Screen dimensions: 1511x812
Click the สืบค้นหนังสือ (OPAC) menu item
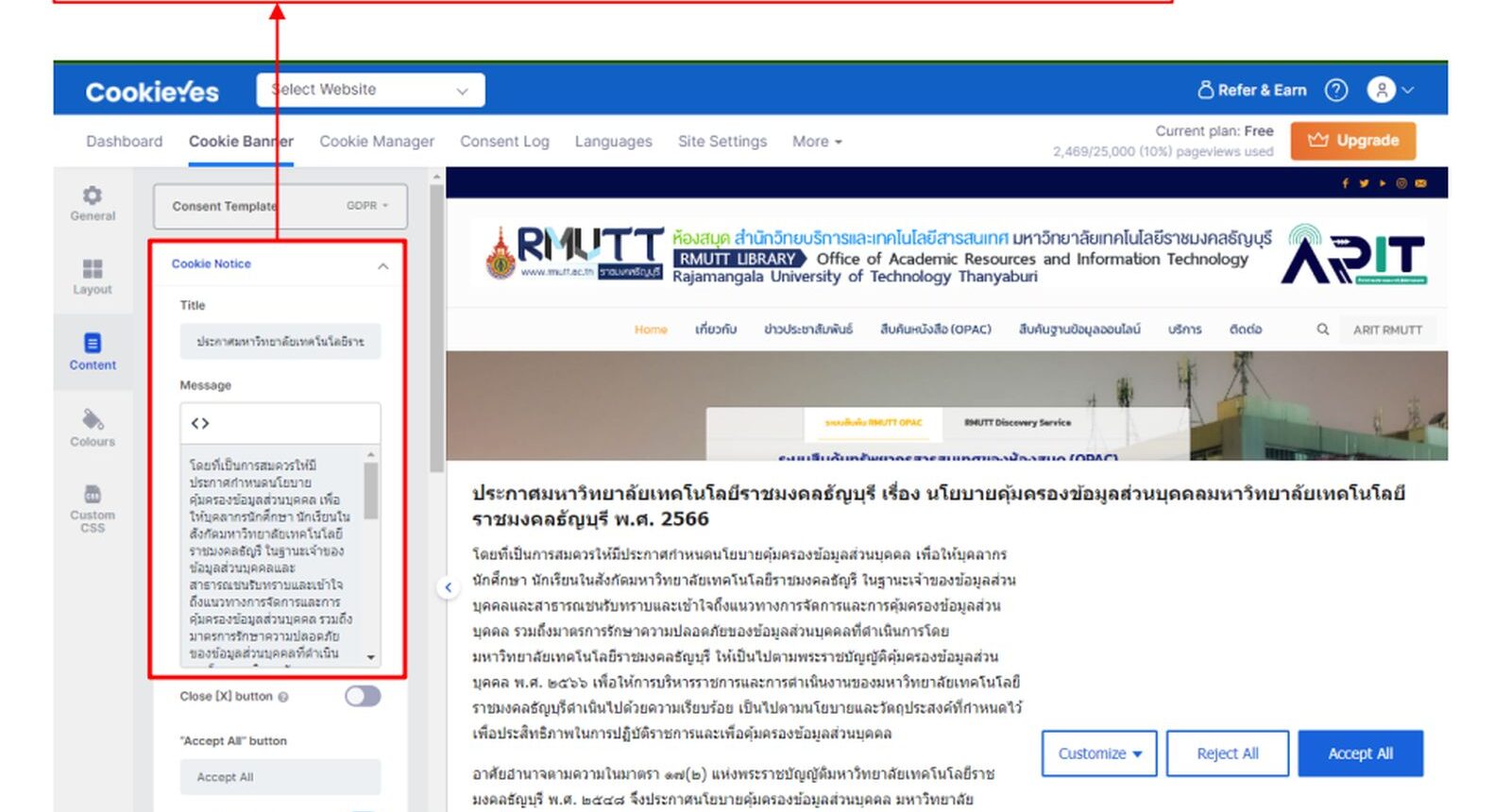pyautogui.click(x=935, y=330)
